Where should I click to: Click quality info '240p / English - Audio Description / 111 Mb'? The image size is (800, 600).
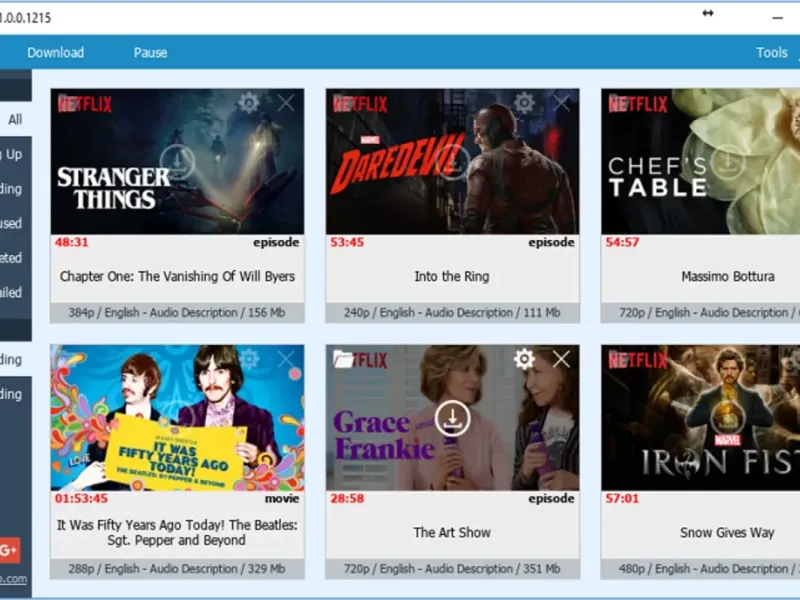pyautogui.click(x=452, y=312)
